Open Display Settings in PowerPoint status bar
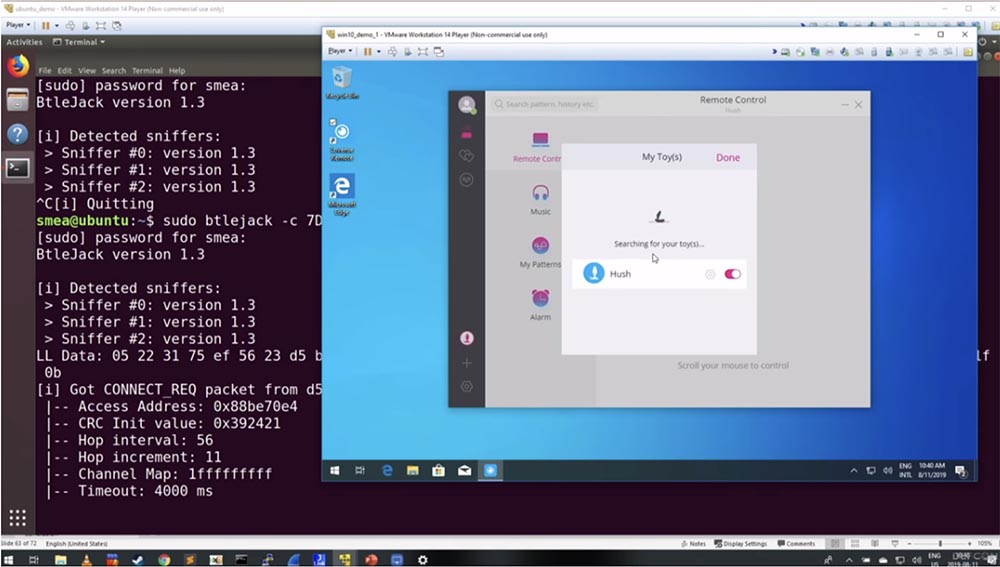Image resolution: width=1000 pixels, height=567 pixels. [740, 544]
